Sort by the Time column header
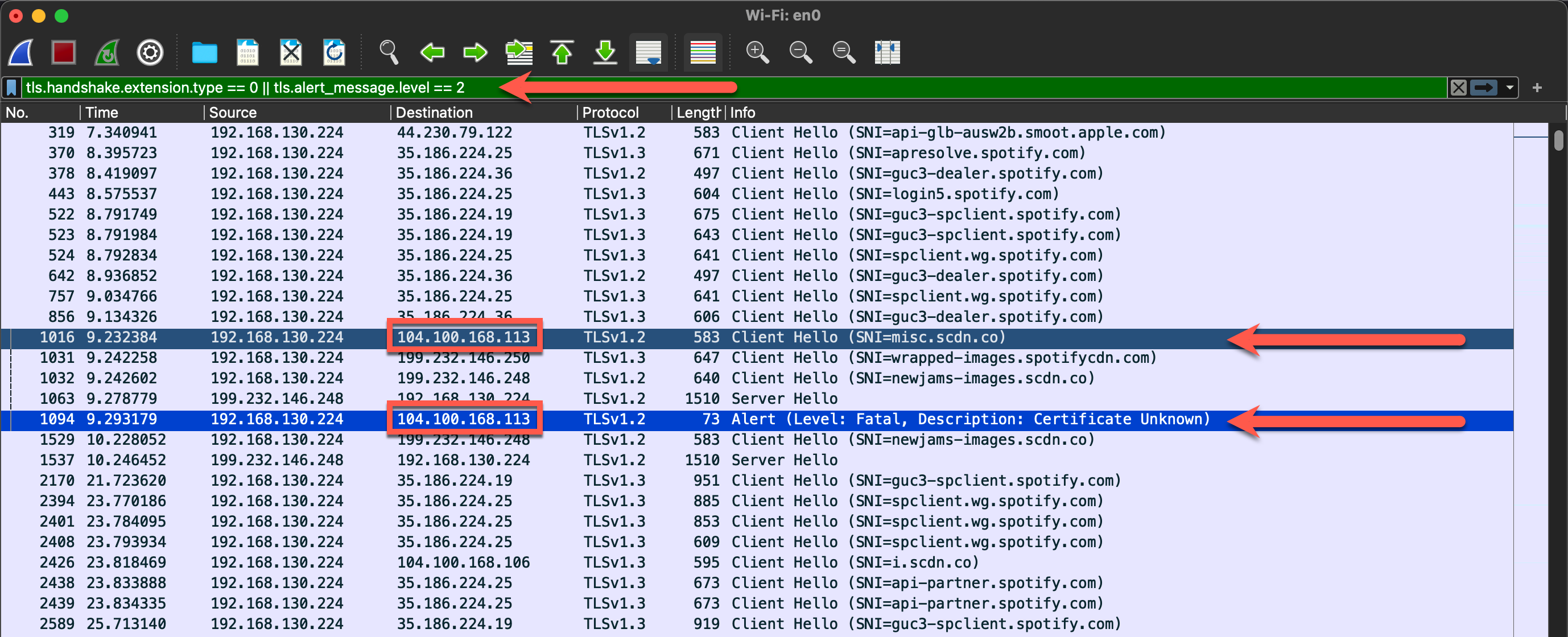 [x=102, y=112]
